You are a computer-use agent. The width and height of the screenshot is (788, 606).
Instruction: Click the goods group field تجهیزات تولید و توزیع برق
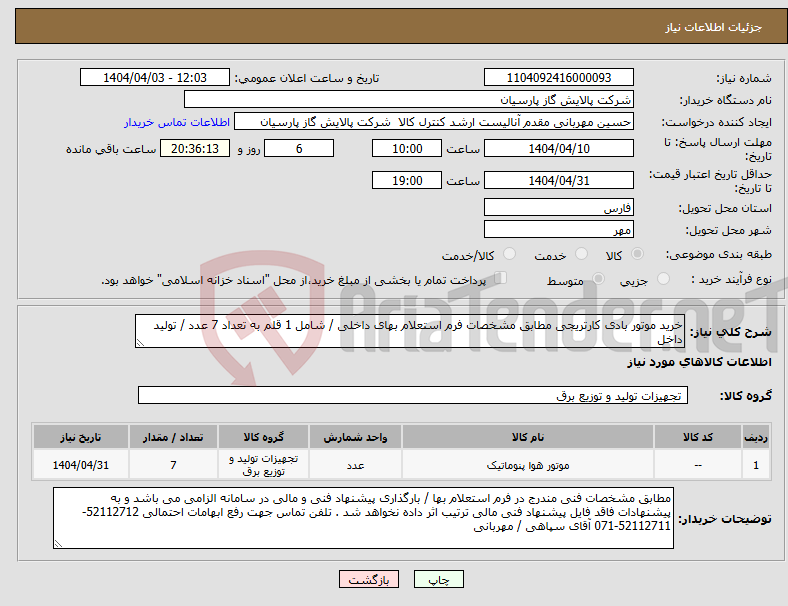coord(413,395)
